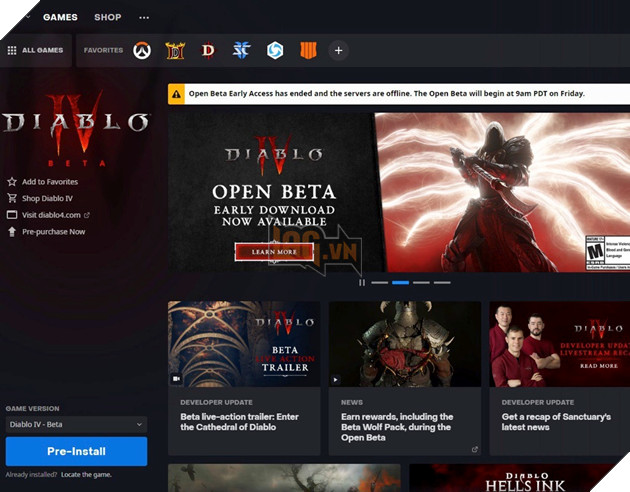Screen dimensions: 630x492
Task: Open the crow landscape card at the bottom
Action: point(284,478)
